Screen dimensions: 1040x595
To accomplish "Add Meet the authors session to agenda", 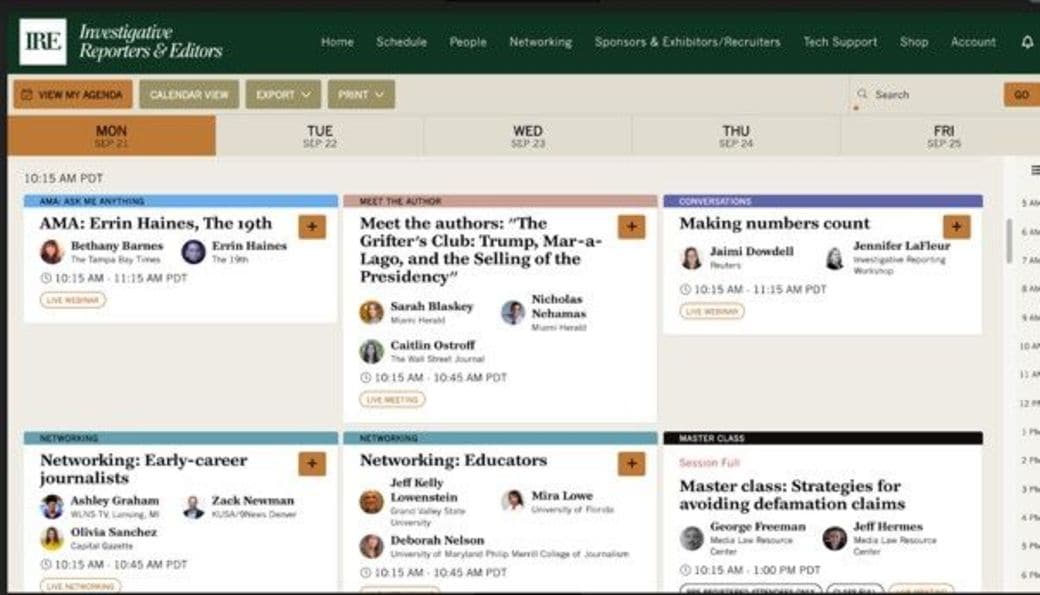I will coord(631,226).
